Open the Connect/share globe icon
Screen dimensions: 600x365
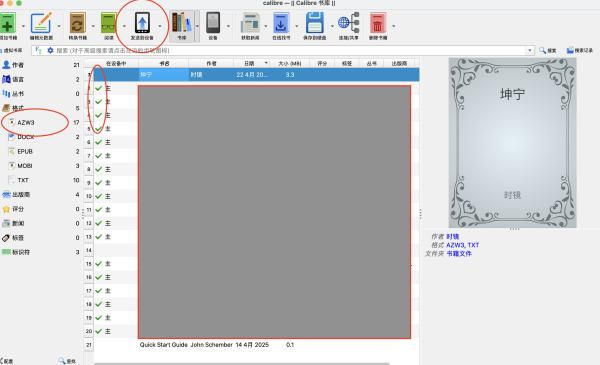(349, 23)
